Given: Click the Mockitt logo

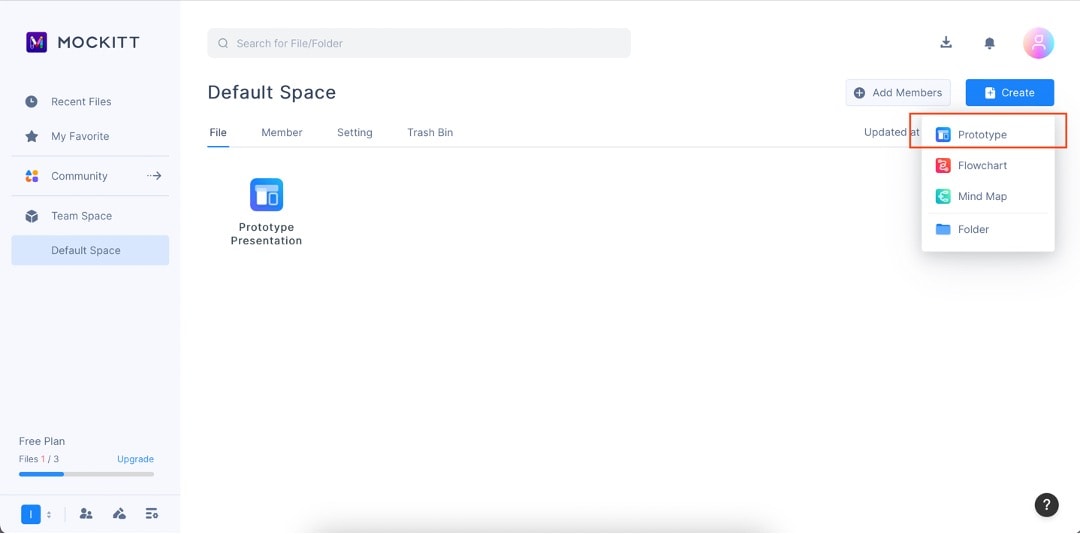Looking at the screenshot, I should (83, 42).
